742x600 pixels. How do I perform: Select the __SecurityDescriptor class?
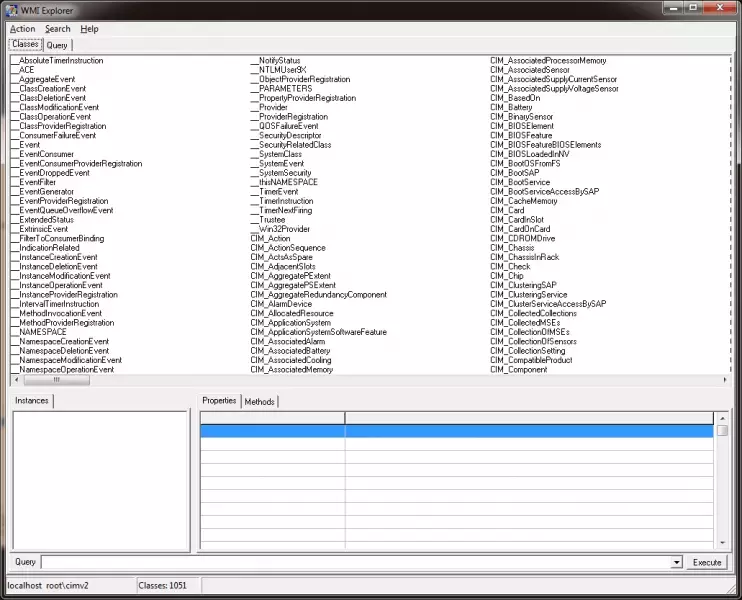click(x=286, y=135)
